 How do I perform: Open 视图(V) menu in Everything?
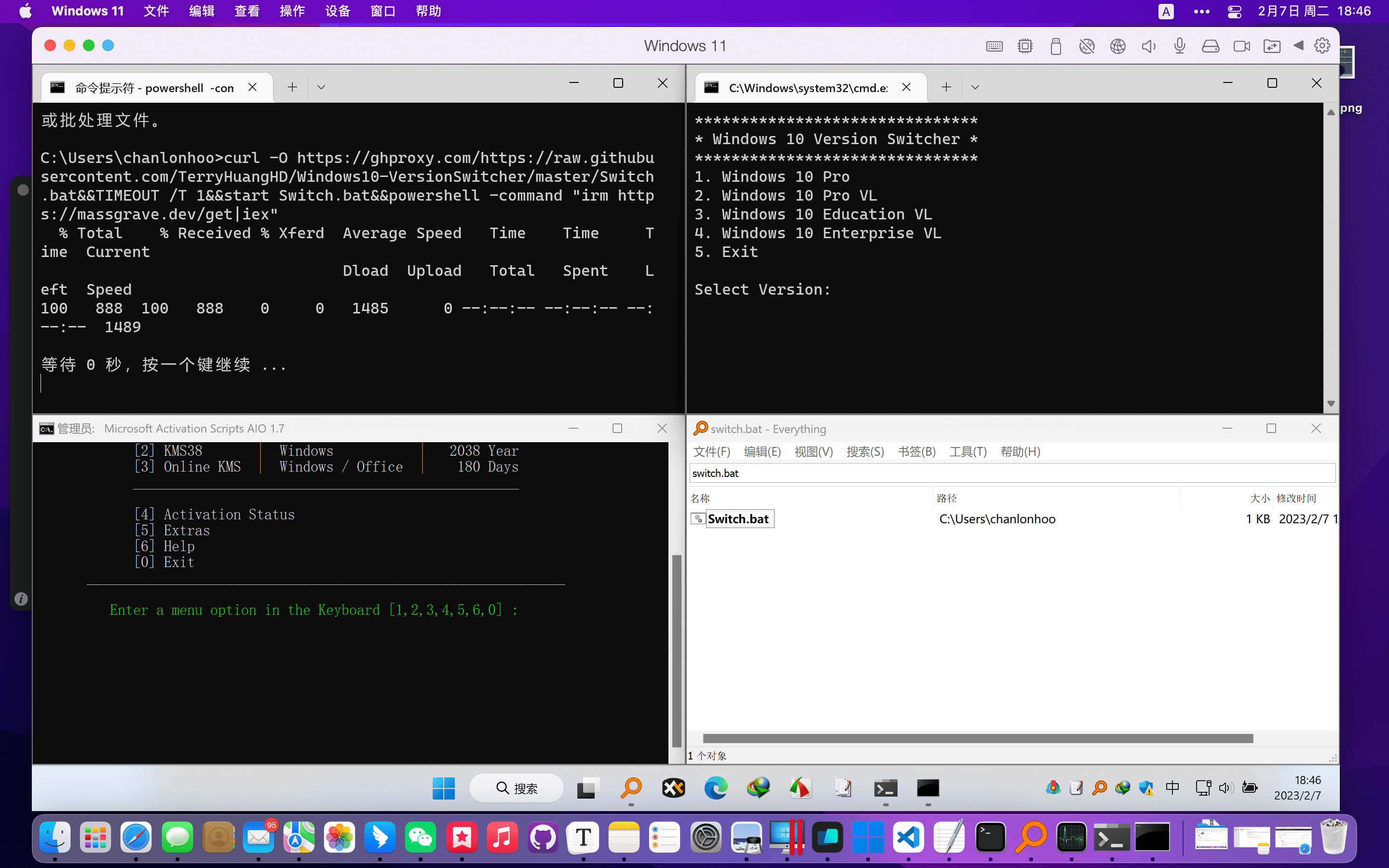click(813, 452)
